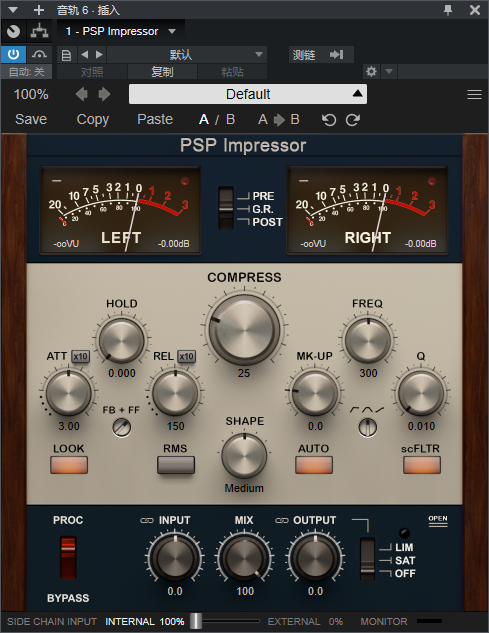Load next host preset arrow
Viewport: 489px width, 633px height.
point(99,54)
